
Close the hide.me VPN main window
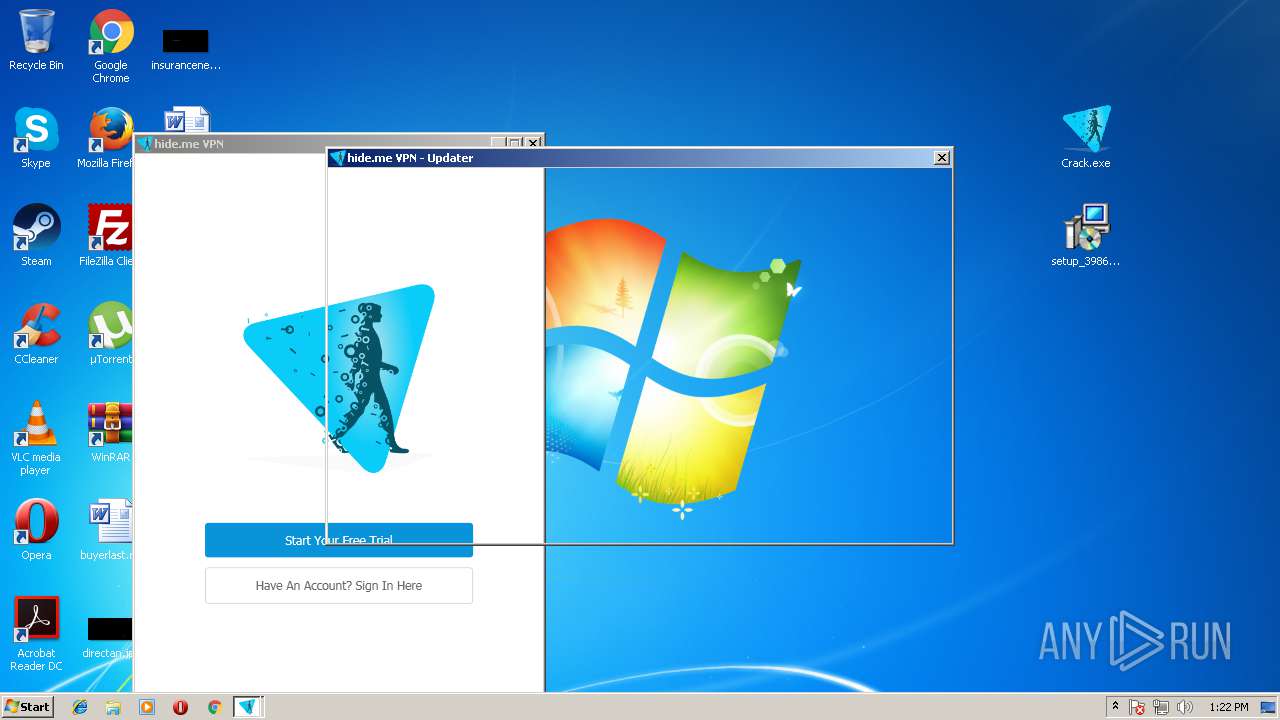(534, 144)
